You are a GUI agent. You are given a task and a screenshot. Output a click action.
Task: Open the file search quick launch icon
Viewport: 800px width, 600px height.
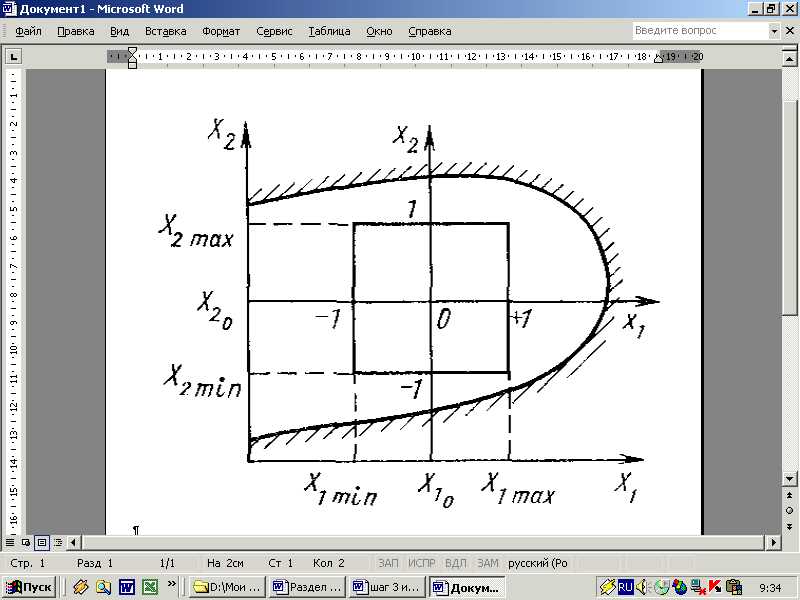point(104,587)
